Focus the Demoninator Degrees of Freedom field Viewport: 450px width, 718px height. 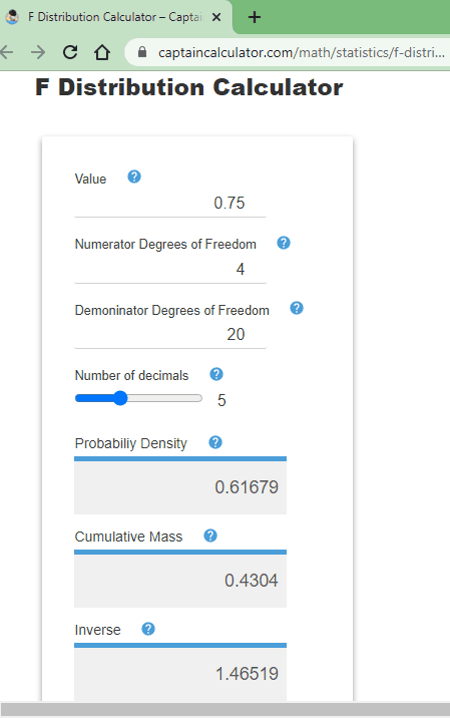pyautogui.click(x=170, y=335)
